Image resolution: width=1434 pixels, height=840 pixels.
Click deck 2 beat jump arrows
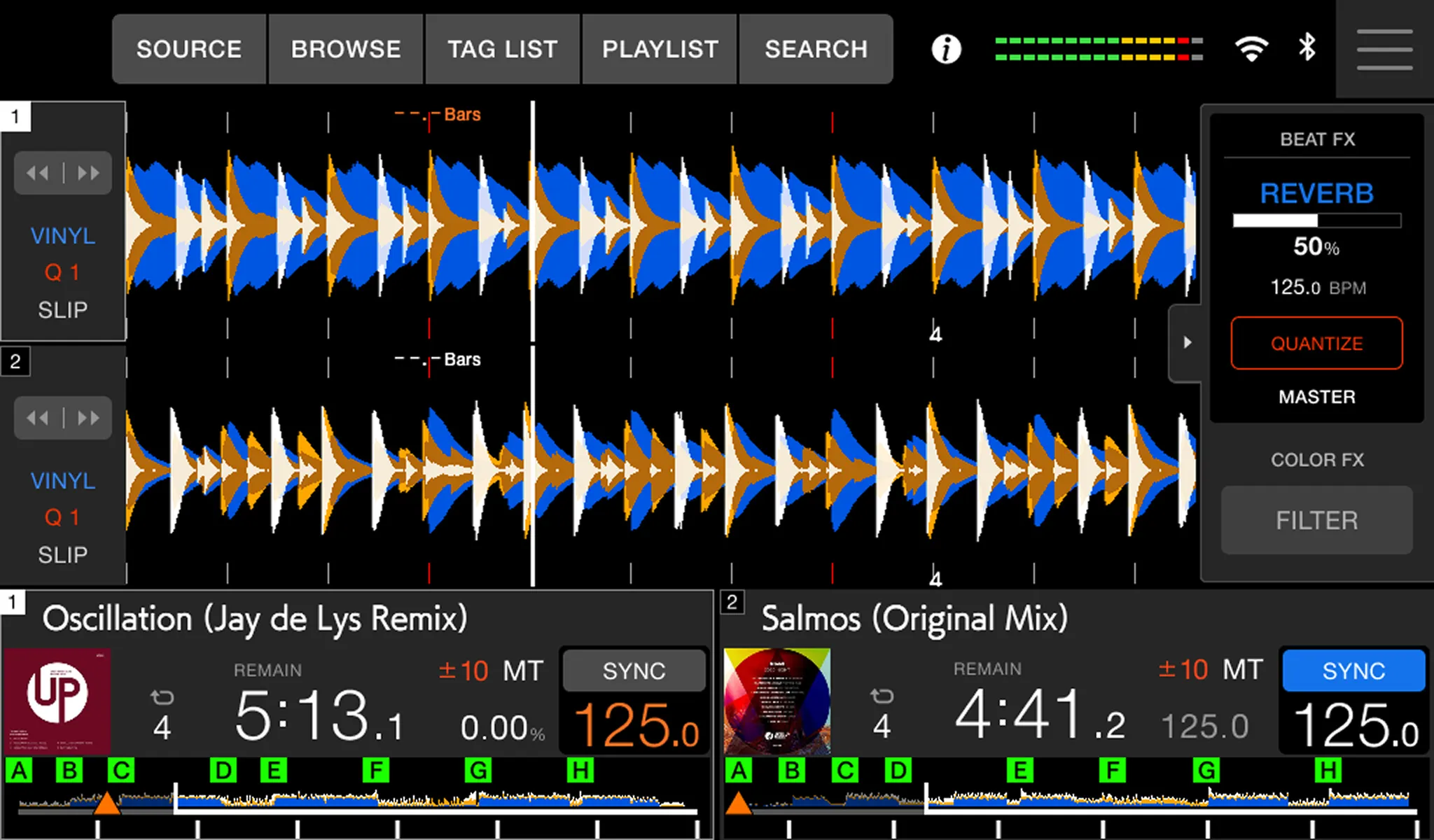[63, 418]
